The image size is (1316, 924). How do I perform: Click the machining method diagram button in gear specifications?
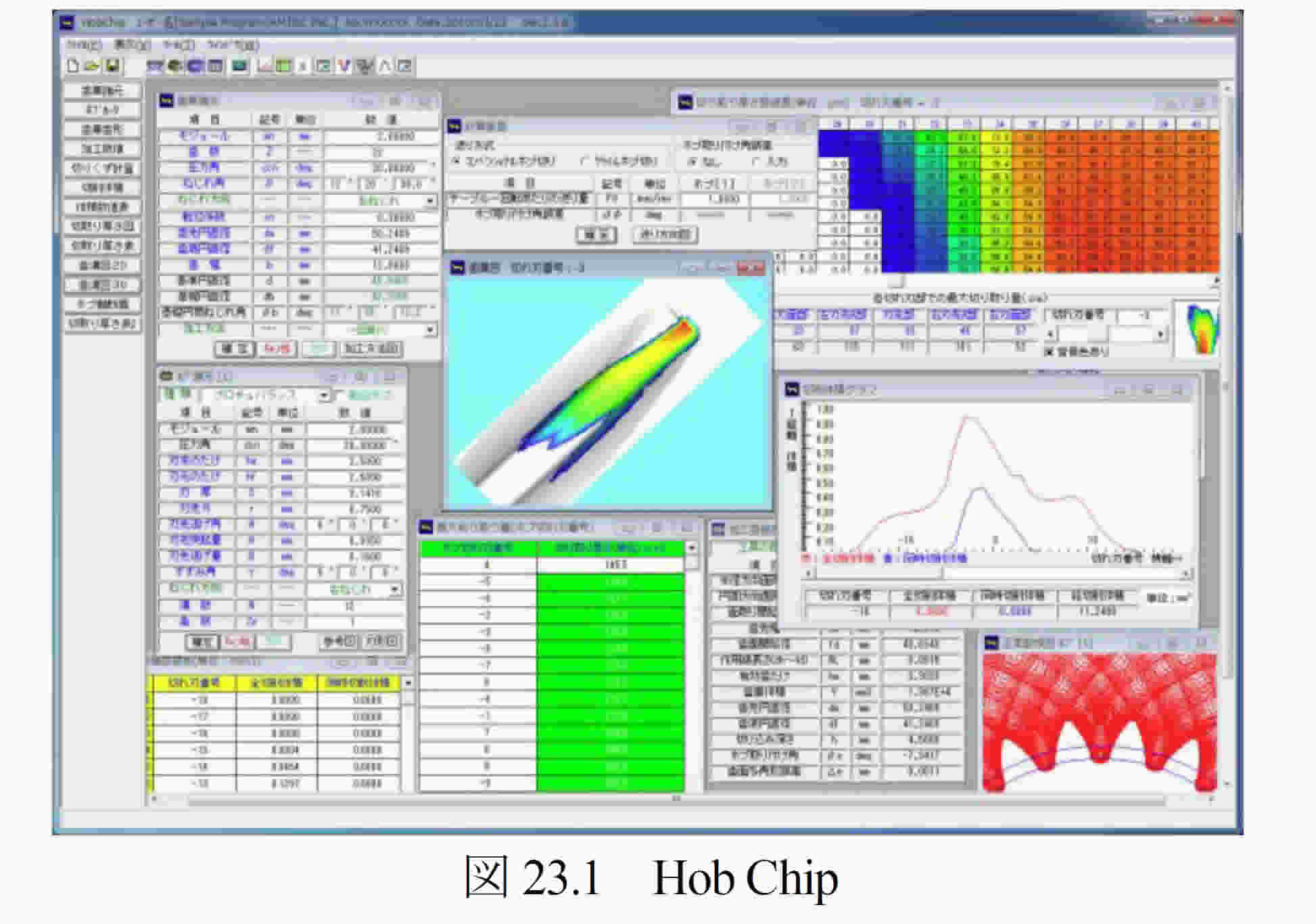tap(371, 349)
